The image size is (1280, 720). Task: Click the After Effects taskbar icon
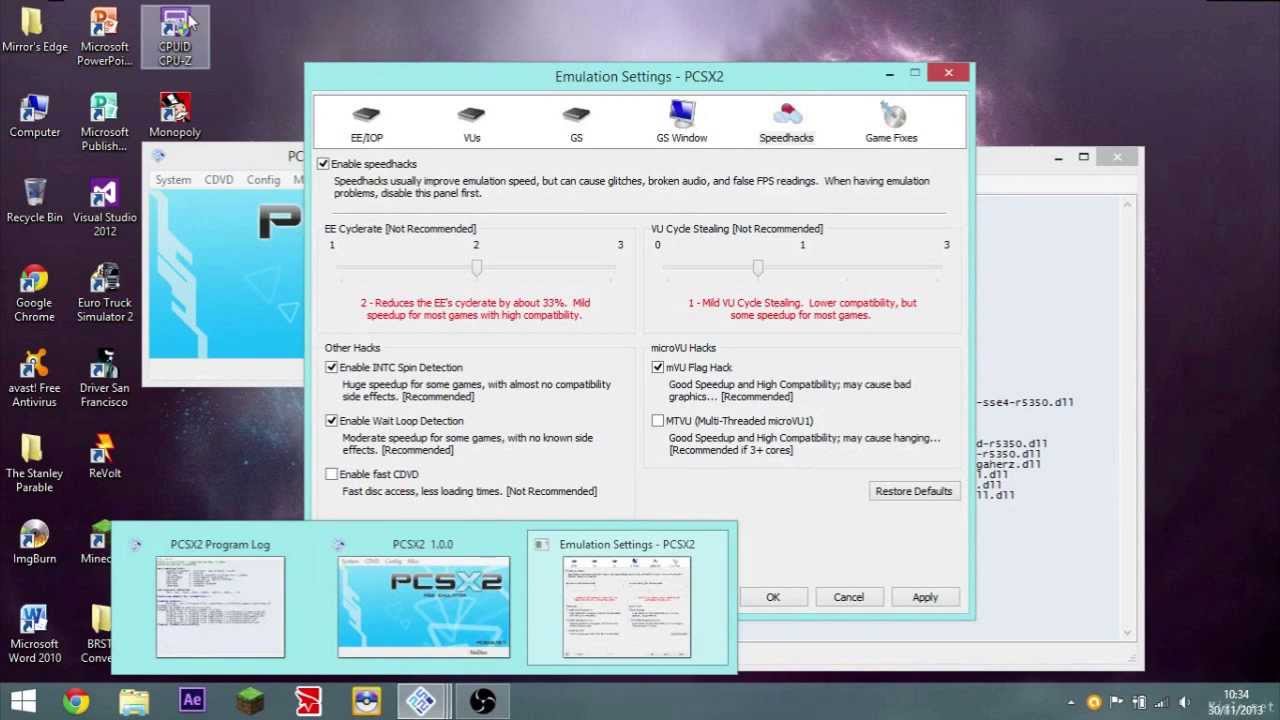pos(192,701)
